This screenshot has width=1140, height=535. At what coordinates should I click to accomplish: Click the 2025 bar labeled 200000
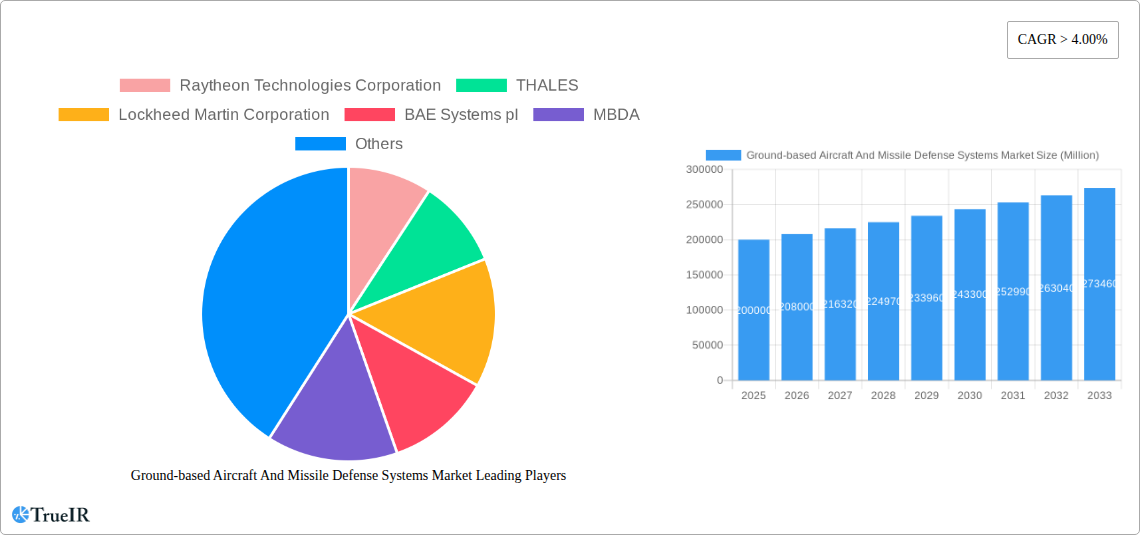753,310
